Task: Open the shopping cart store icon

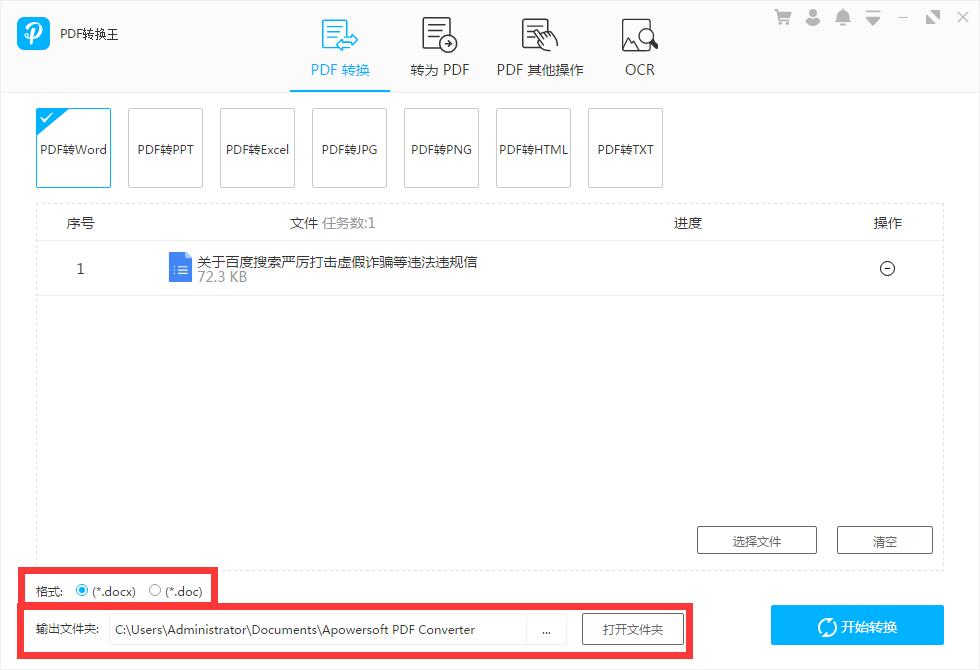Action: (784, 17)
